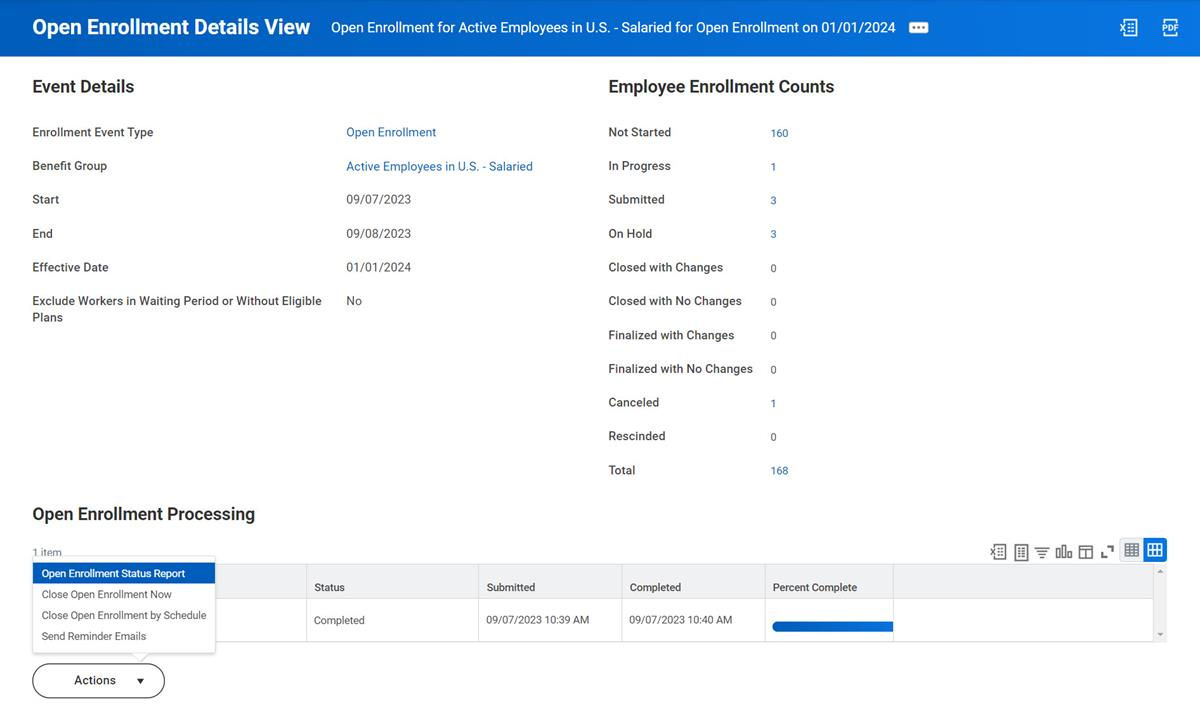The width and height of the screenshot is (1200, 704).
Task: Open Submitted count 3 link
Action: click(773, 200)
